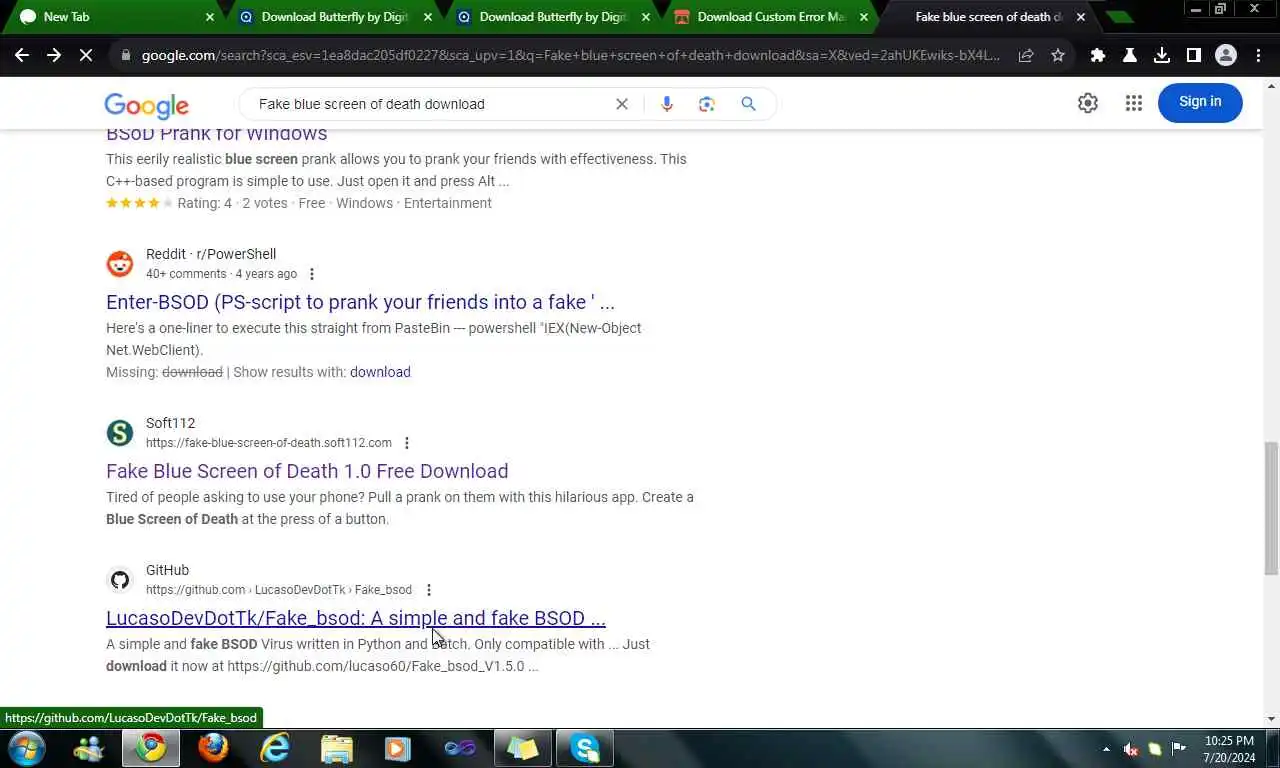Image resolution: width=1280 pixels, height=768 pixels.
Task: Open the Chrome extensions puzzle icon
Action: 1098,55
